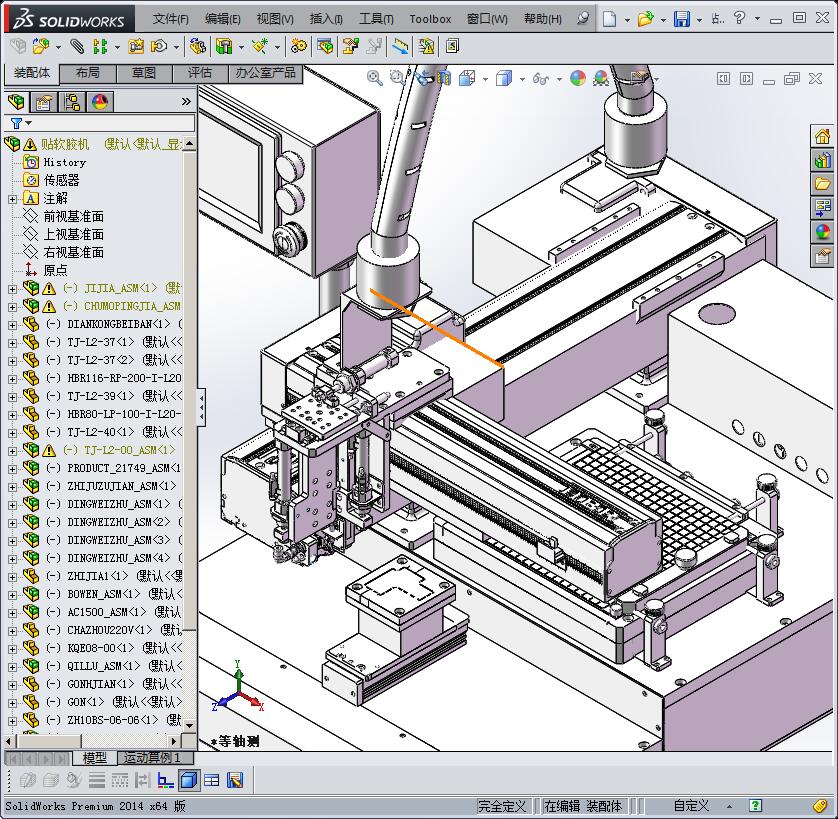
Task: Select the 前视基准面 plane in the tree
Action: point(73,217)
